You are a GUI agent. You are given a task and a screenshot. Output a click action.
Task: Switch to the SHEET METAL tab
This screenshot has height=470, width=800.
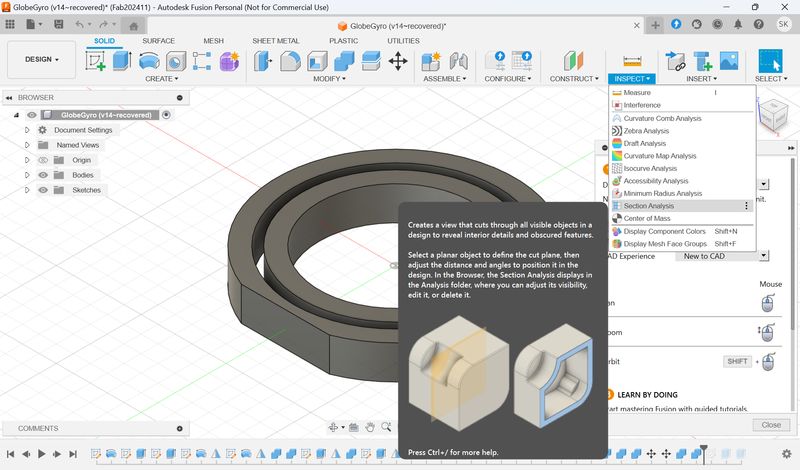click(276, 41)
